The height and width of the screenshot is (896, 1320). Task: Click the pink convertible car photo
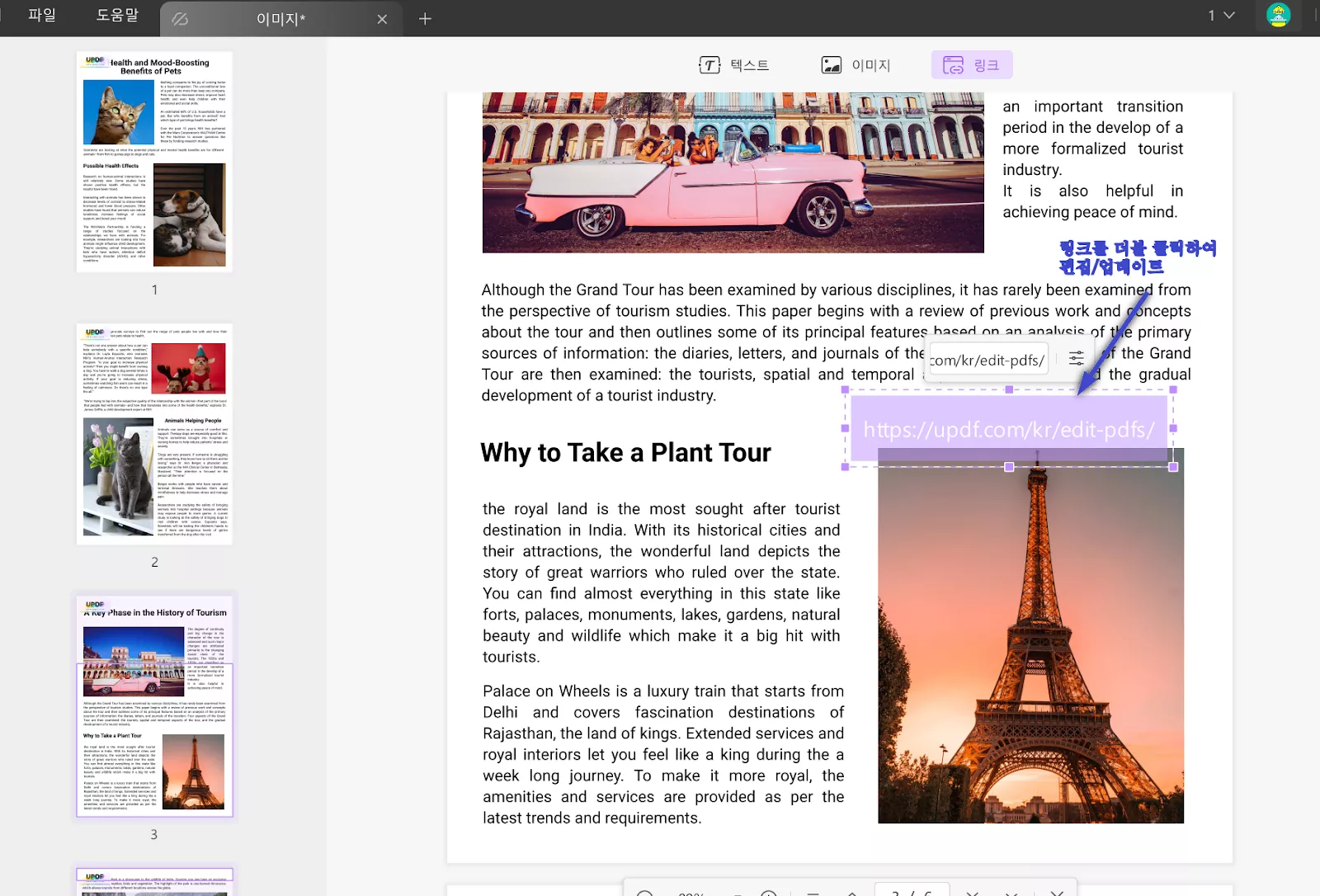[x=733, y=172]
